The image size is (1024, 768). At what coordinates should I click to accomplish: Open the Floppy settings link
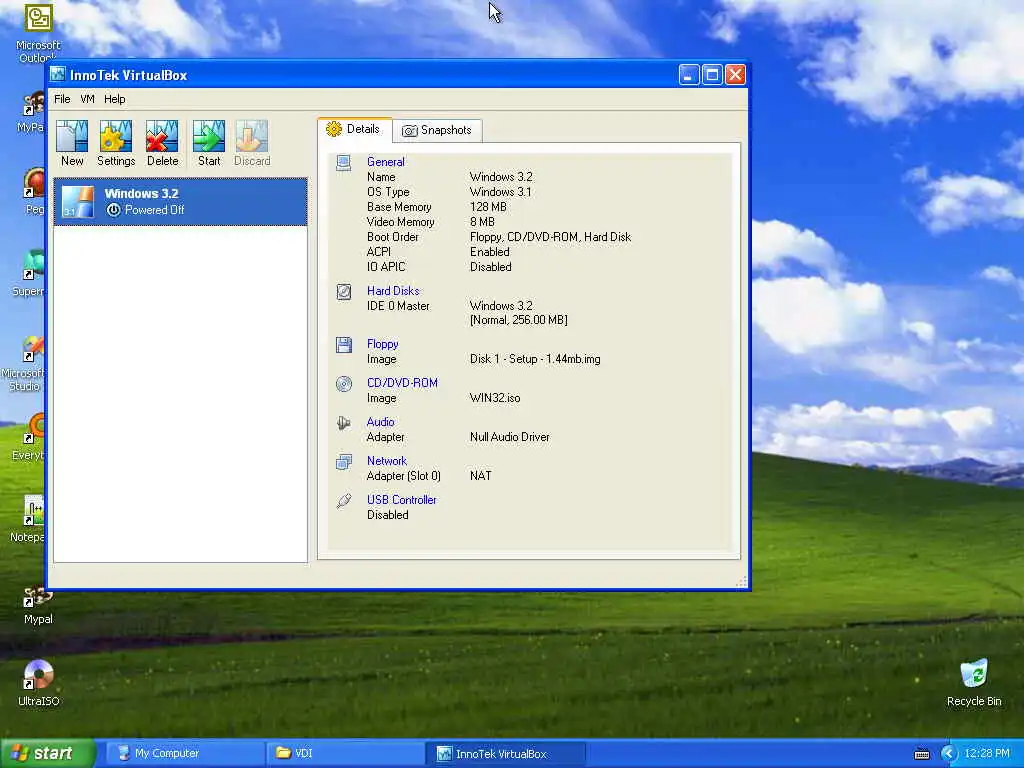tap(382, 344)
